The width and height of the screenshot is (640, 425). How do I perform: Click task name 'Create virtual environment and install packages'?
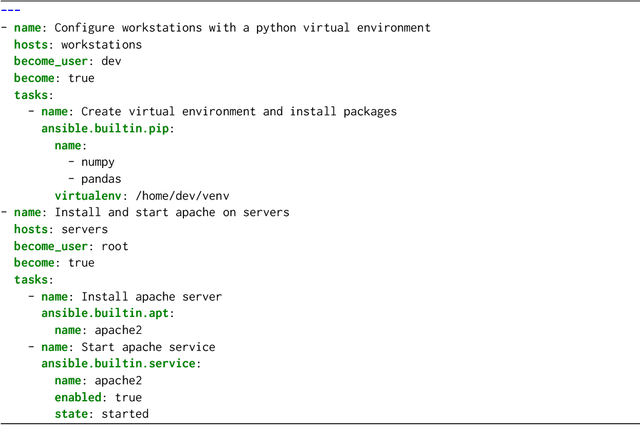(239, 112)
